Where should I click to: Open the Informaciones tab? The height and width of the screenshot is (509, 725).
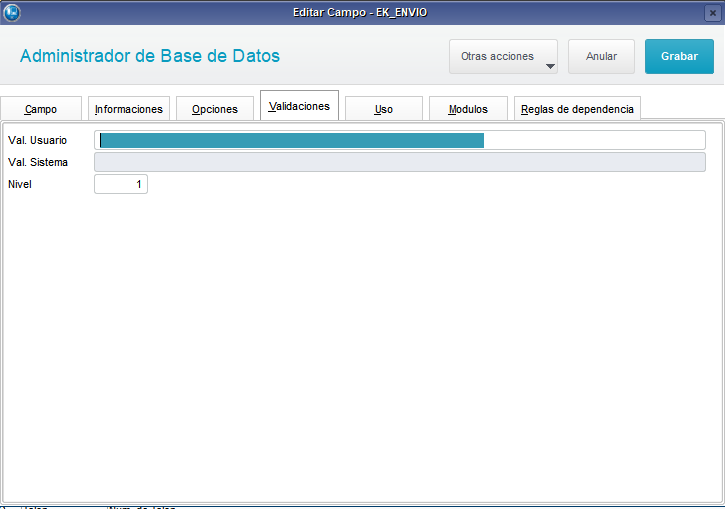129,109
